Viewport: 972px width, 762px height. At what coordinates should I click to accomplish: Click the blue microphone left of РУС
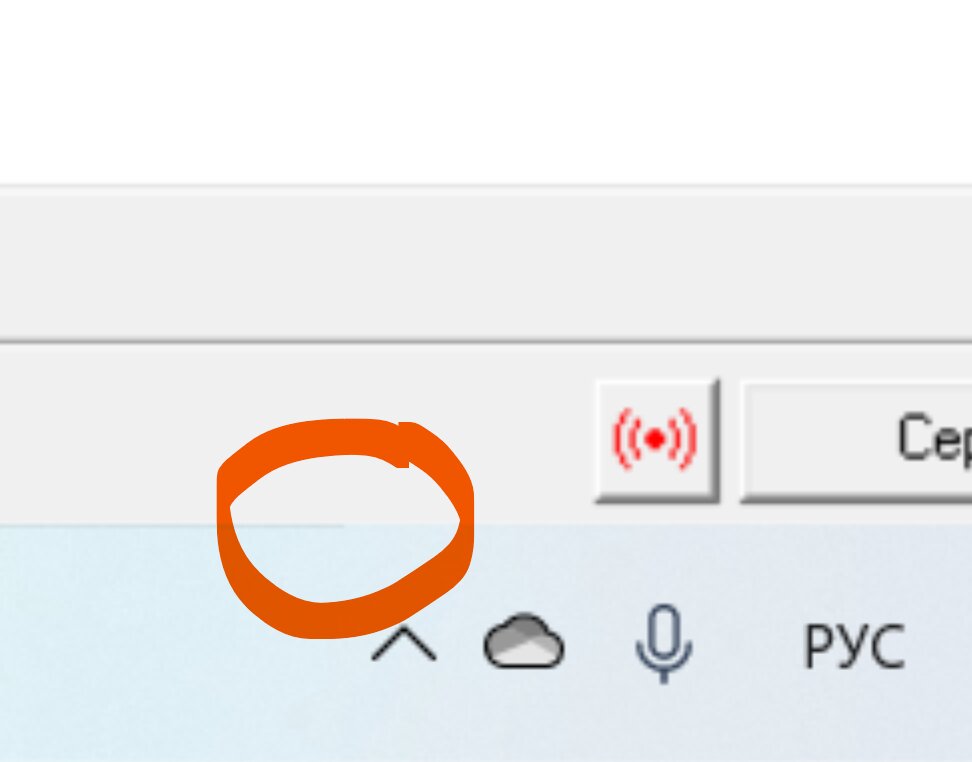pyautogui.click(x=664, y=644)
